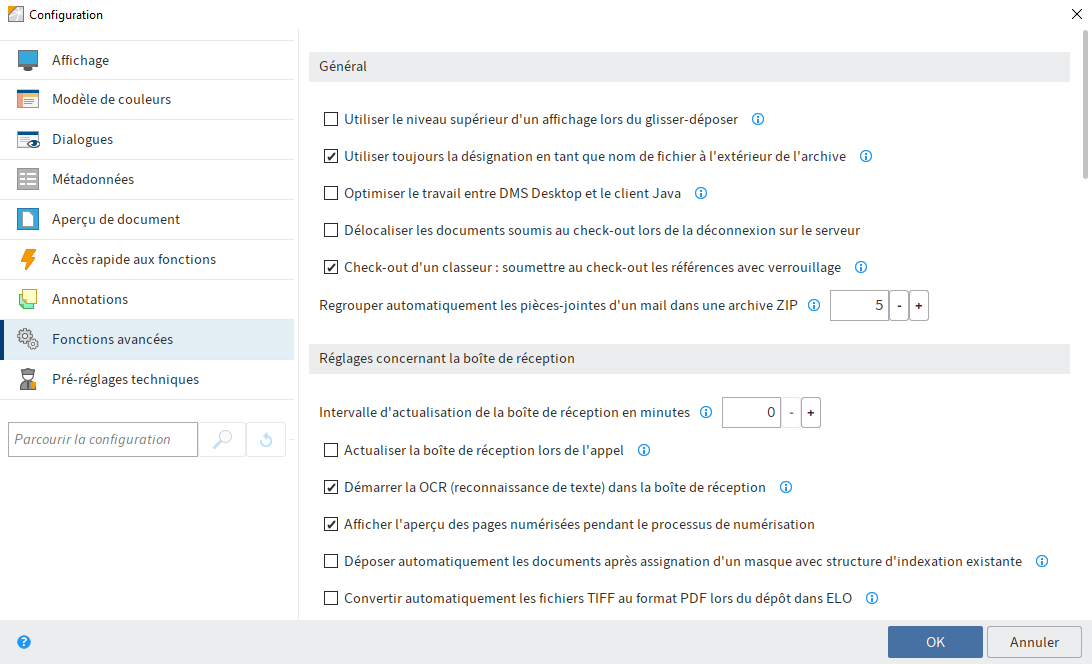Open help with the question mark icon
The height and width of the screenshot is (664, 1092).
tap(22, 641)
